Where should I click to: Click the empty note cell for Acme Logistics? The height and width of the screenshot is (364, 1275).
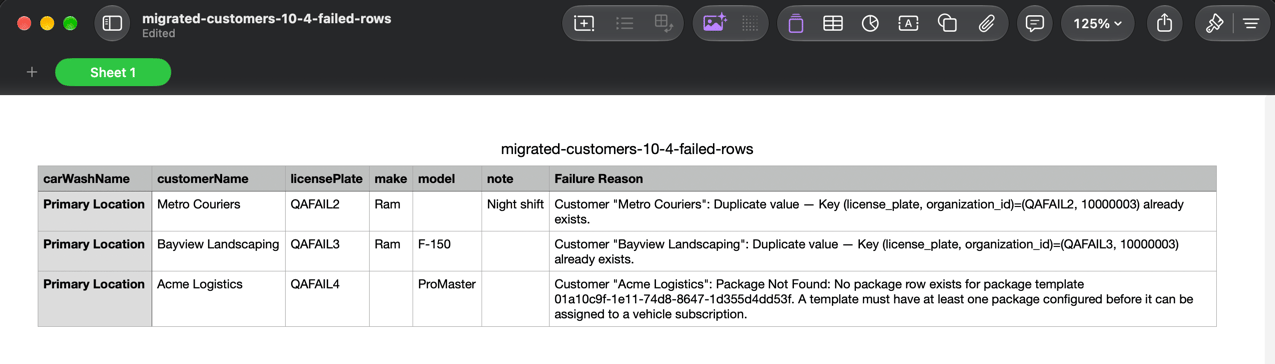pos(516,299)
